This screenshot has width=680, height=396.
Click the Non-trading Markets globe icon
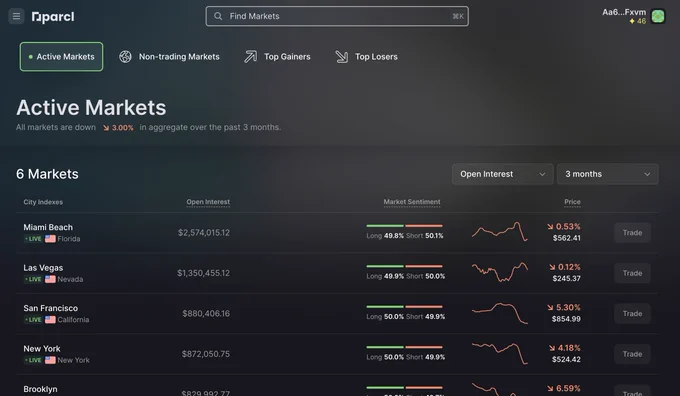(x=125, y=57)
